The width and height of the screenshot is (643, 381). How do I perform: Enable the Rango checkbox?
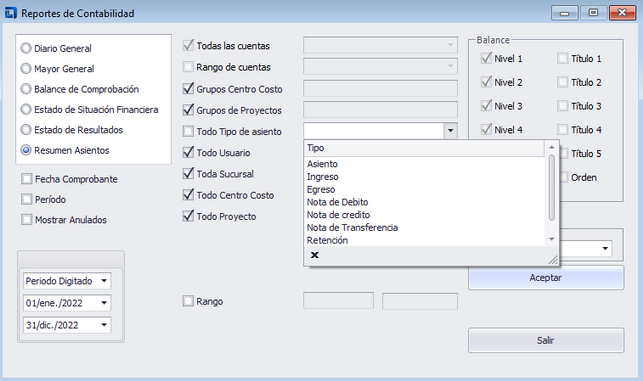[x=188, y=301]
